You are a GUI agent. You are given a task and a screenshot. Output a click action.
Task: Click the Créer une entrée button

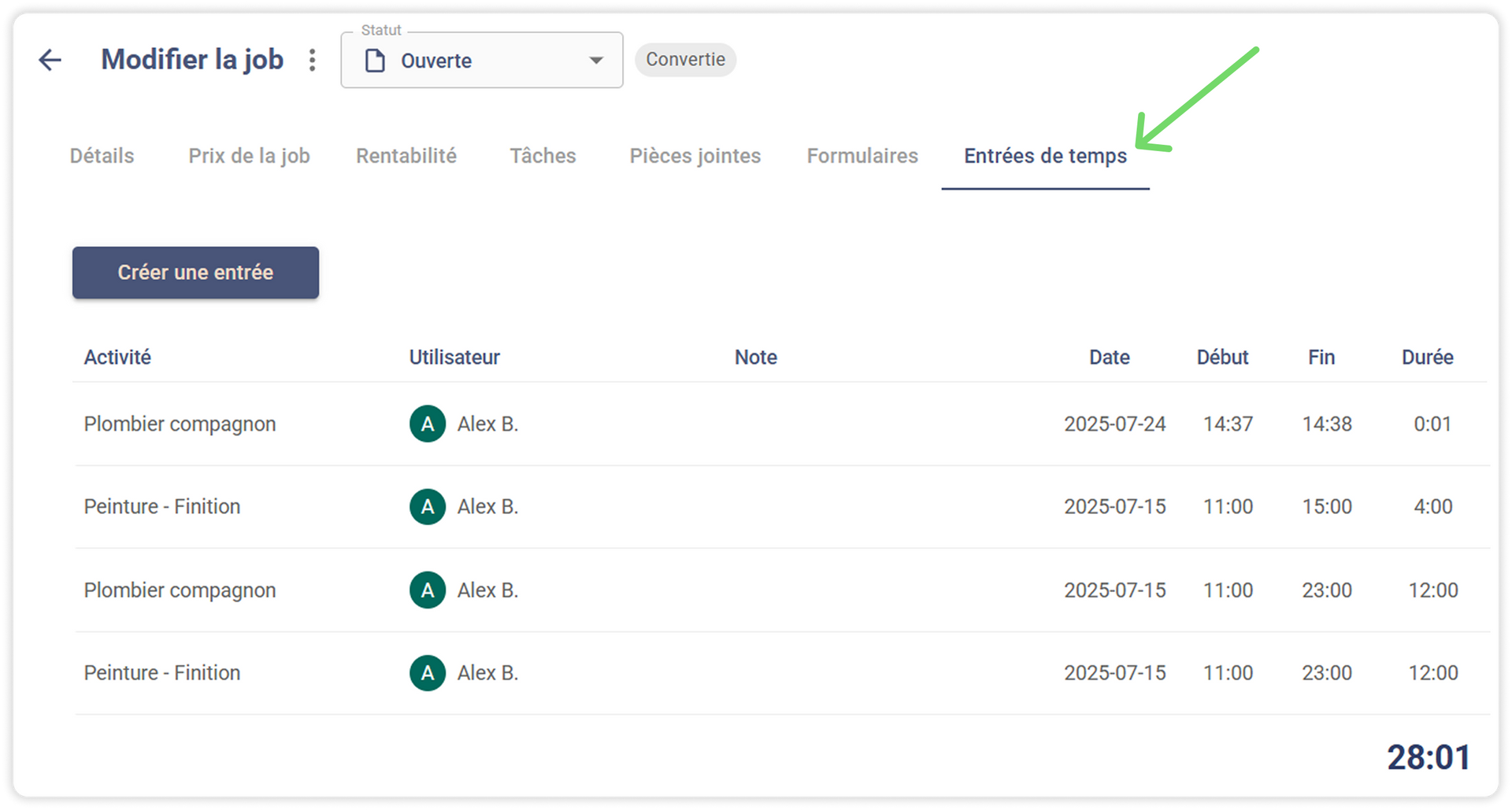(195, 272)
